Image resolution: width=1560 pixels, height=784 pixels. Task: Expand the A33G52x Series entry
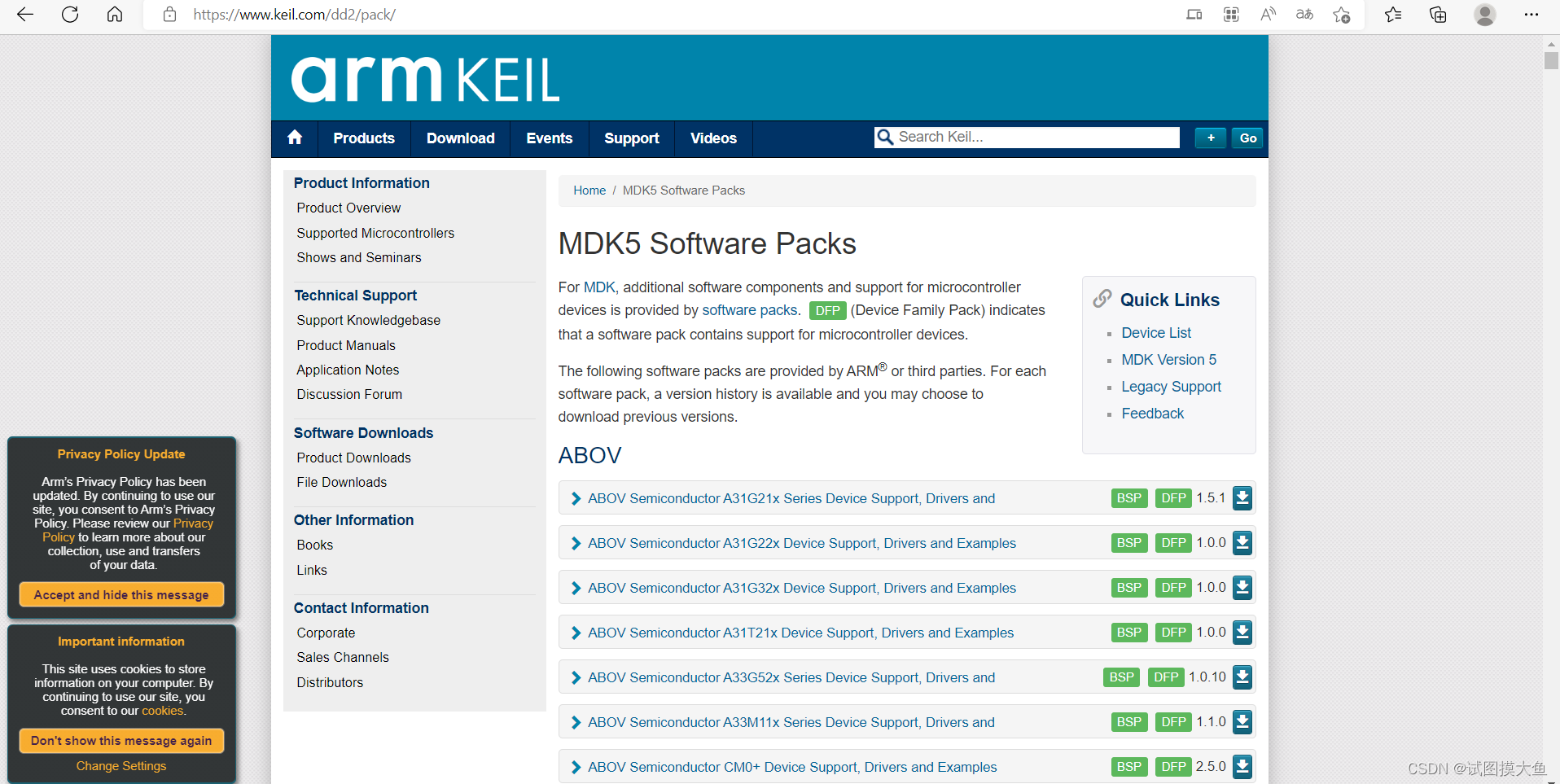pyautogui.click(x=576, y=677)
